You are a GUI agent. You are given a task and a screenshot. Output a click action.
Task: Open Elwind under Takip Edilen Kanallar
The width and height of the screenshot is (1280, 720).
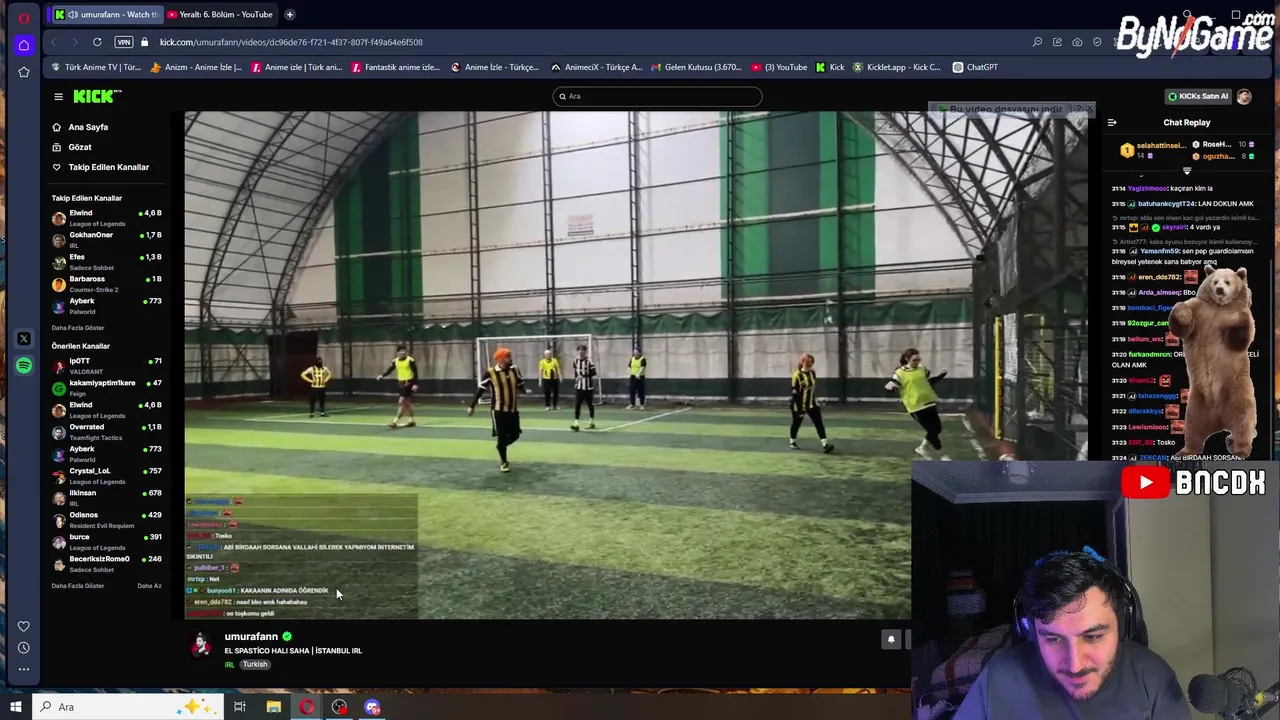(x=106, y=217)
